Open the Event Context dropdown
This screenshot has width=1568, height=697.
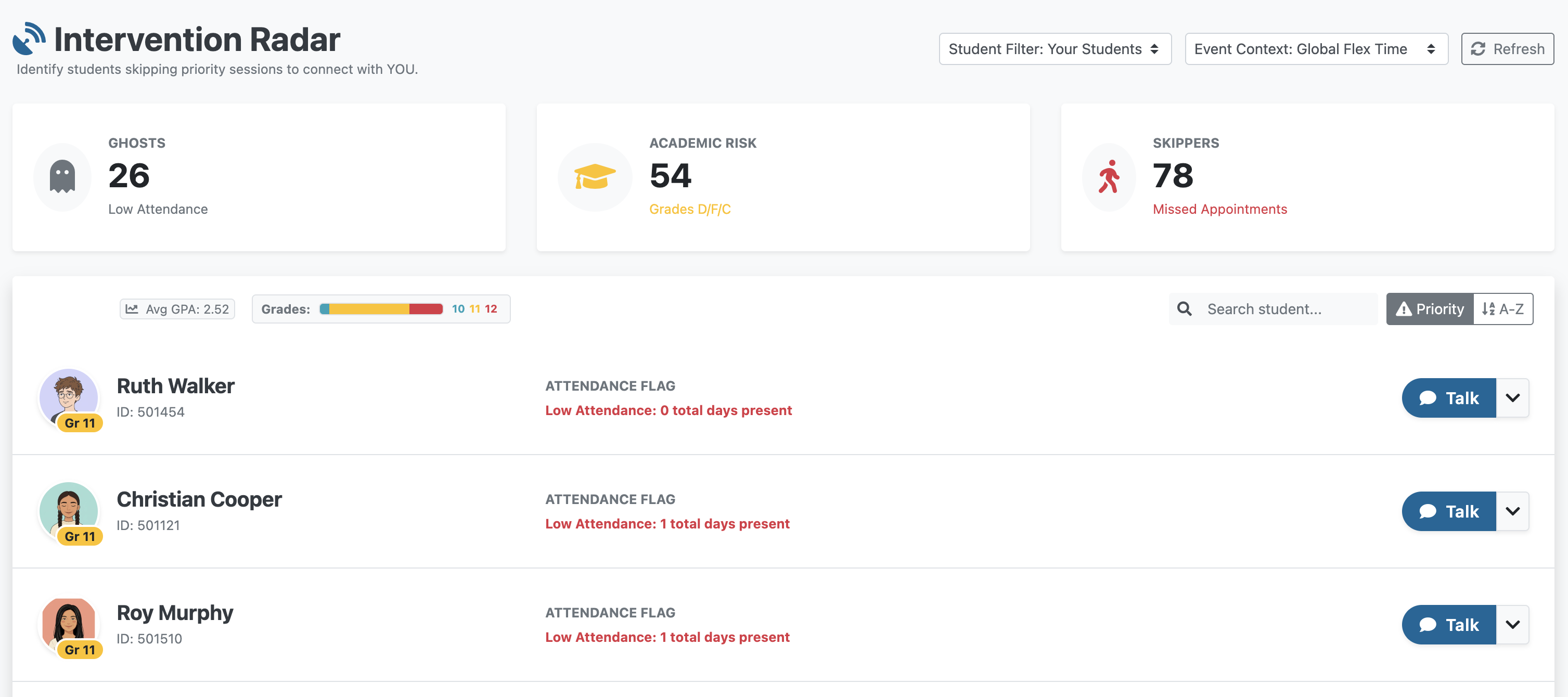(x=1316, y=49)
